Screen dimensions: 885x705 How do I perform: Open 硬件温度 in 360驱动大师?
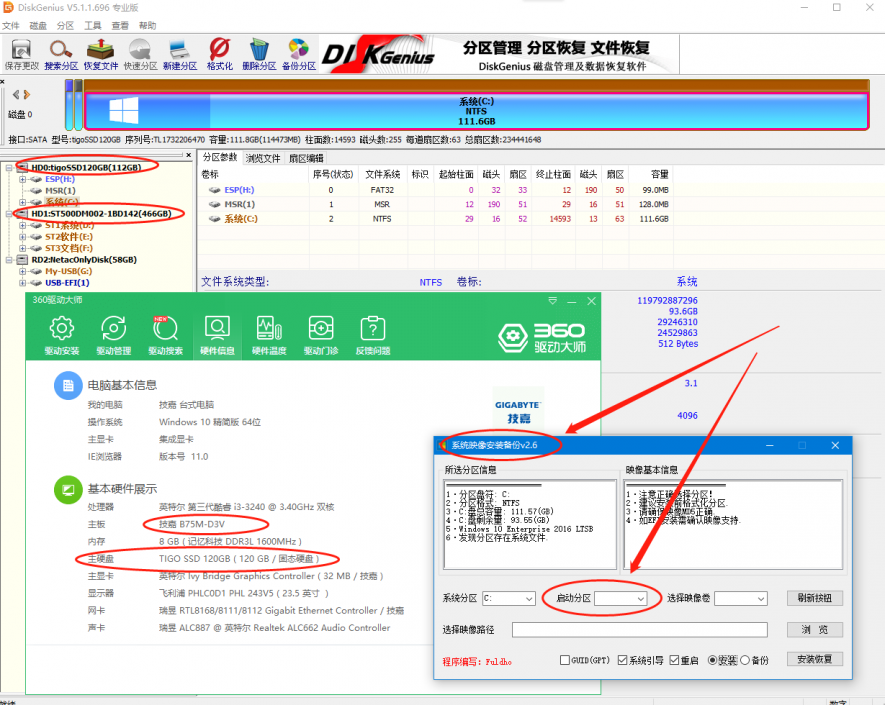pyautogui.click(x=269, y=336)
